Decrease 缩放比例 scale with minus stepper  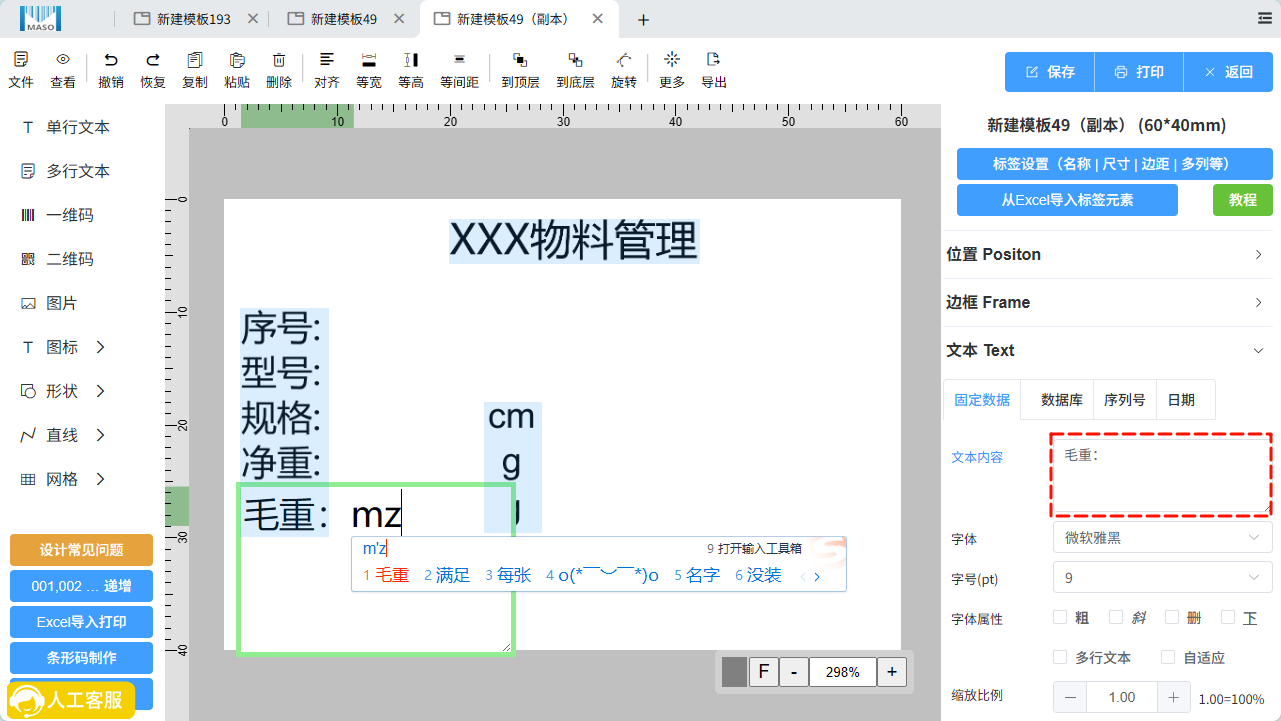coord(1070,697)
